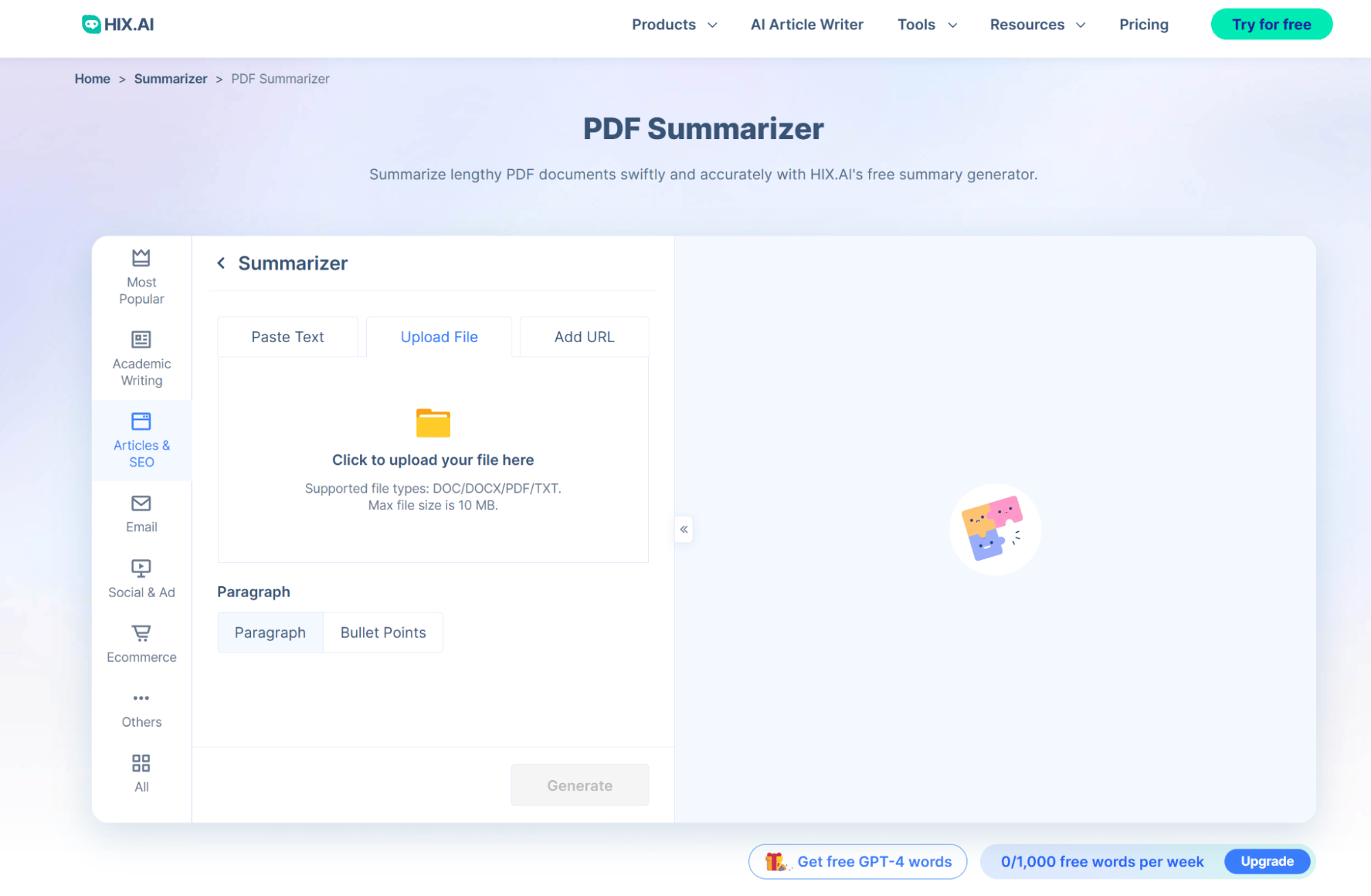This screenshot has width=1371, height=896.
Task: Select Most Popular crown icon
Action: [x=141, y=258]
